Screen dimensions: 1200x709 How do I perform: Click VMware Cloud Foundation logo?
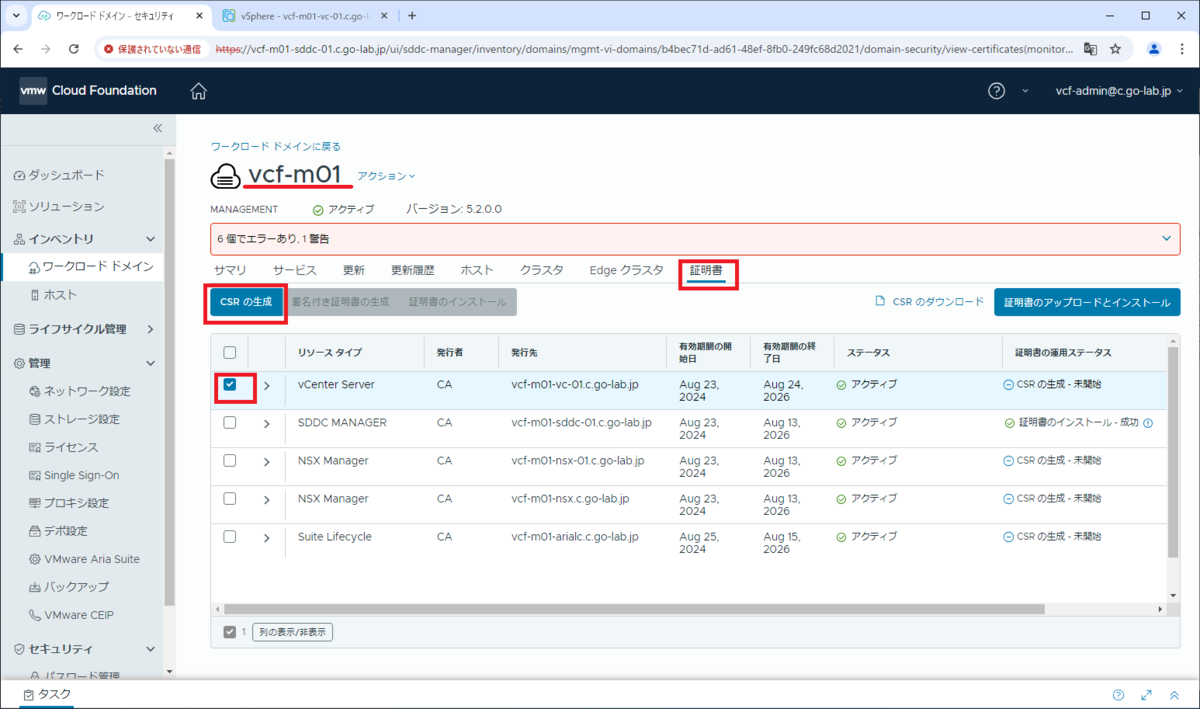(x=88, y=91)
